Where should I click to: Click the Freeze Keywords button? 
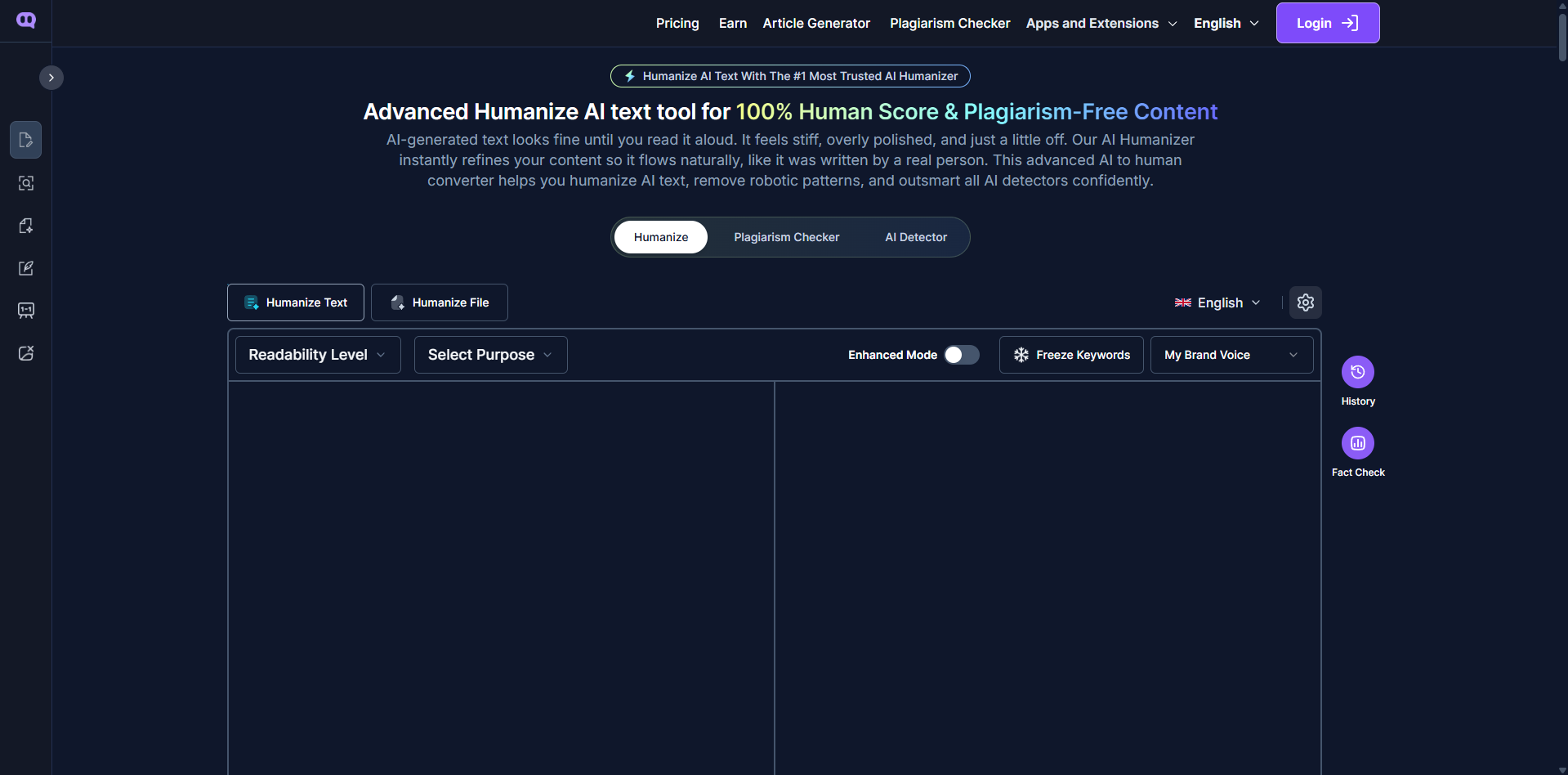1070,355
